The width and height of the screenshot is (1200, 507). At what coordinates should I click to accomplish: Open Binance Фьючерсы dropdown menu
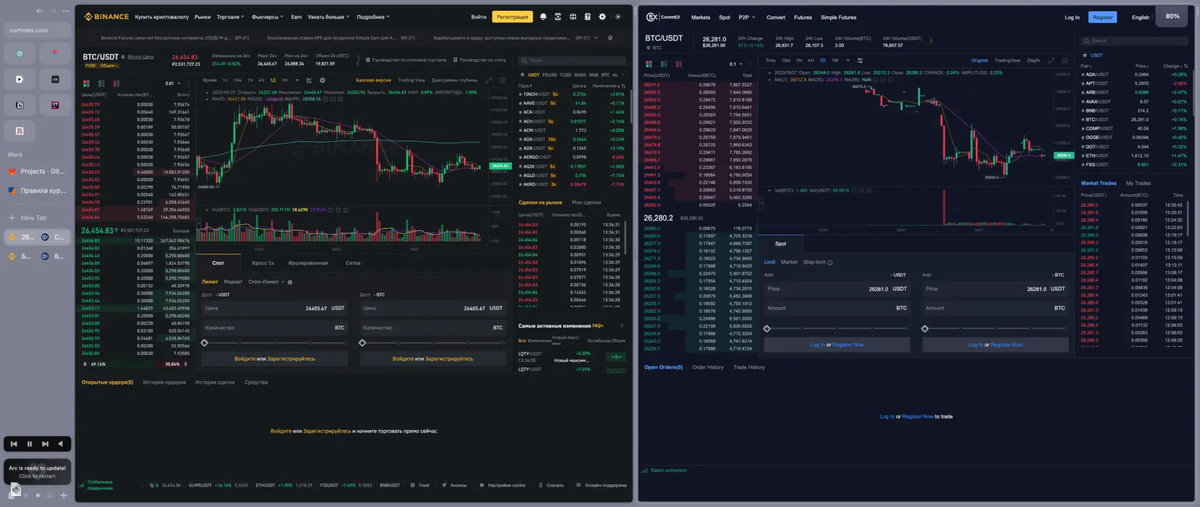point(267,17)
